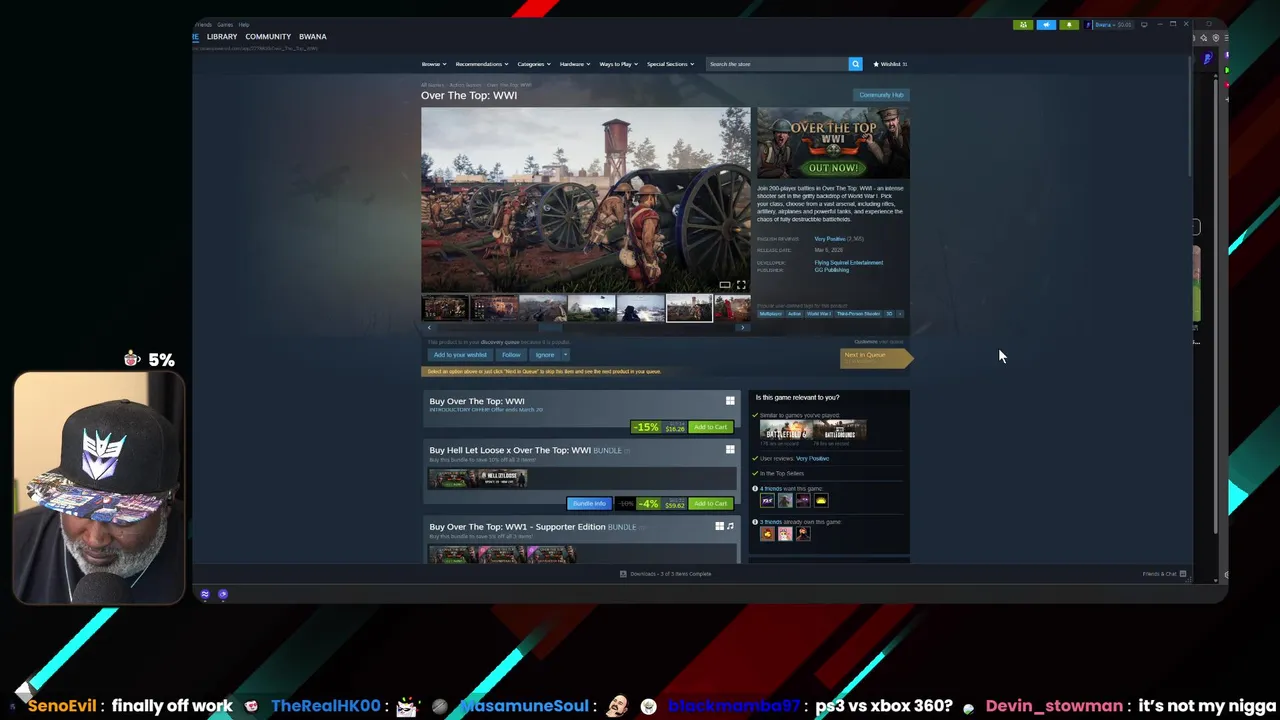The width and height of the screenshot is (1280, 720).
Task: Expand the Hardware menu
Action: click(x=575, y=64)
